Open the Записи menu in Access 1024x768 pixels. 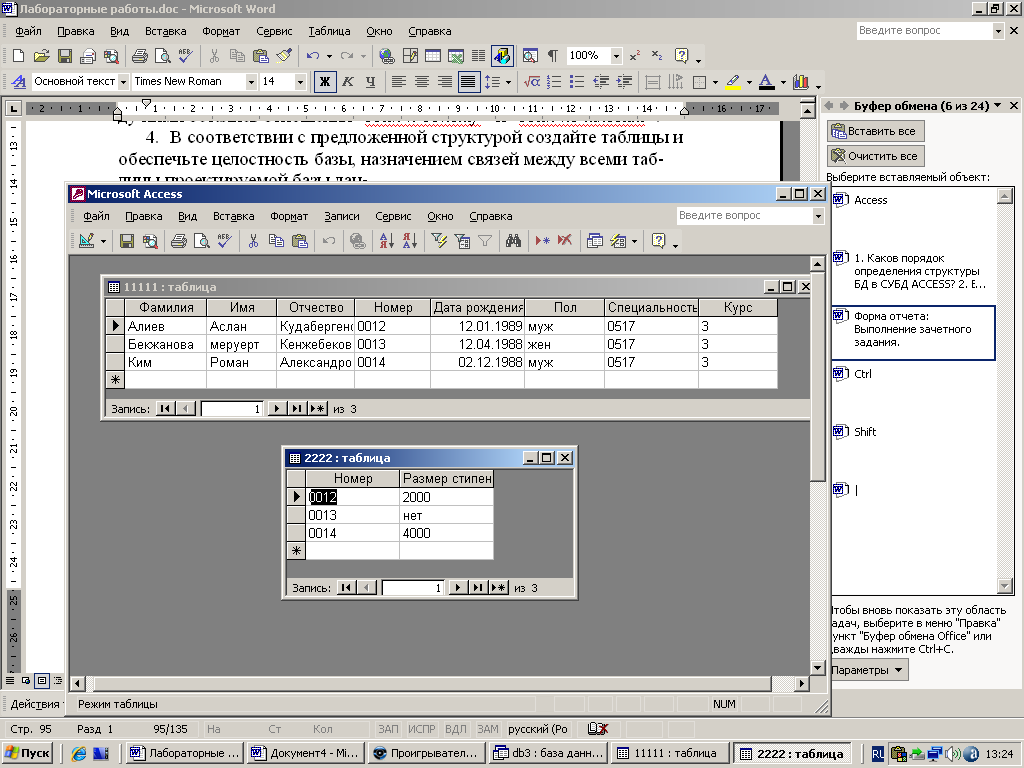[x=342, y=216]
